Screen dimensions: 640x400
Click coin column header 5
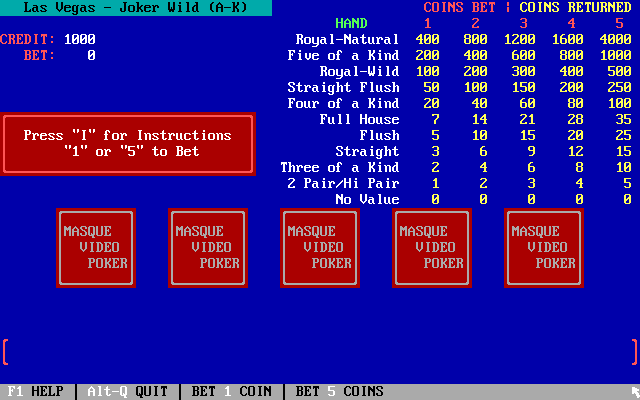[619, 23]
